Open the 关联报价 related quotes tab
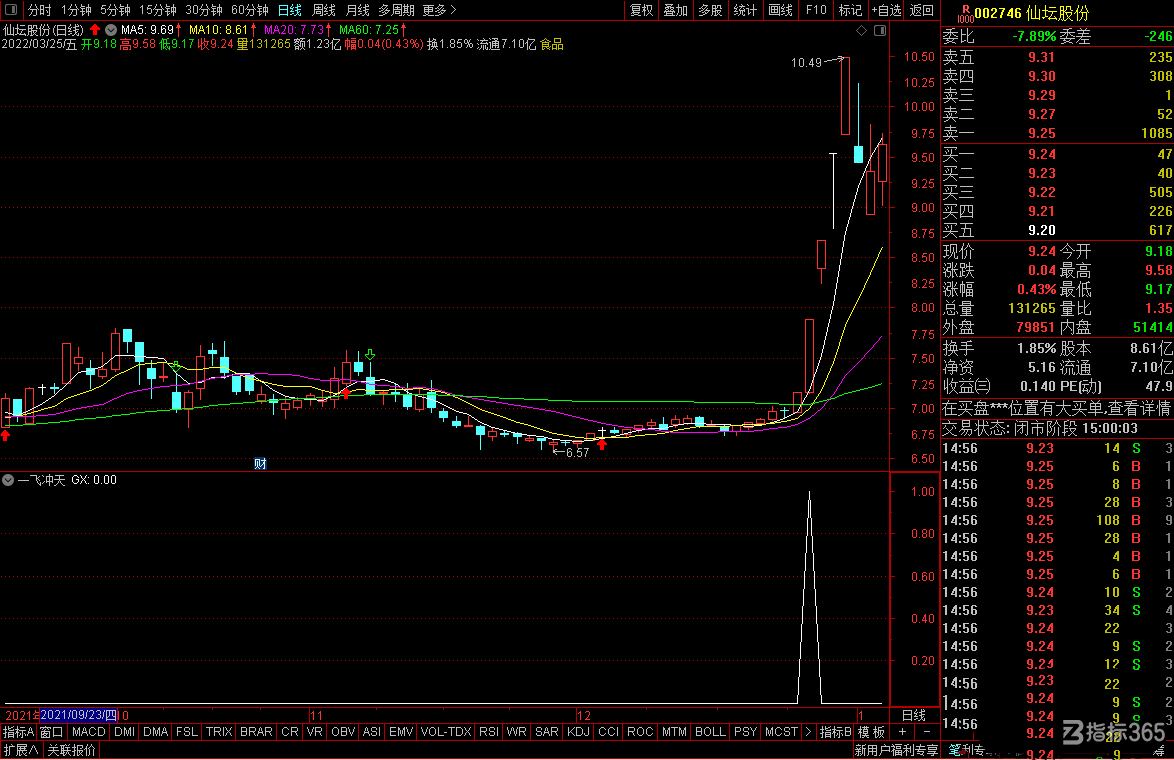This screenshot has width=1174, height=760. click(x=72, y=750)
